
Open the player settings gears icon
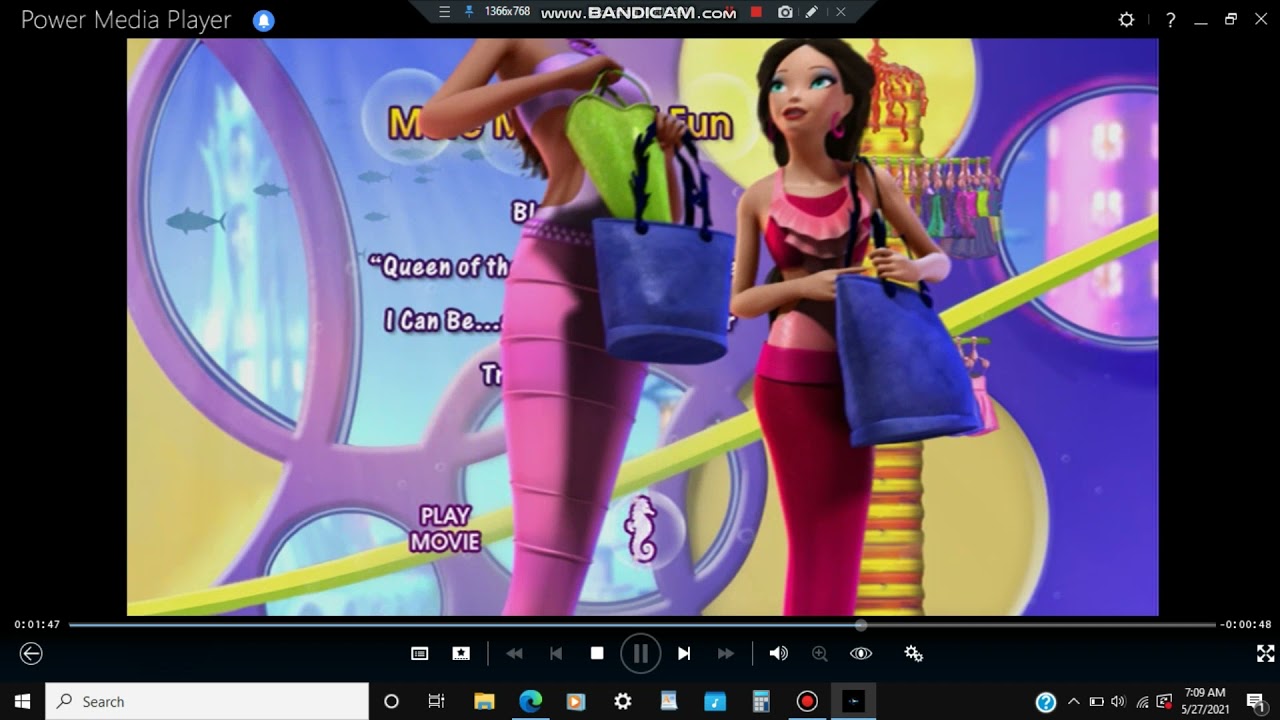coord(913,653)
